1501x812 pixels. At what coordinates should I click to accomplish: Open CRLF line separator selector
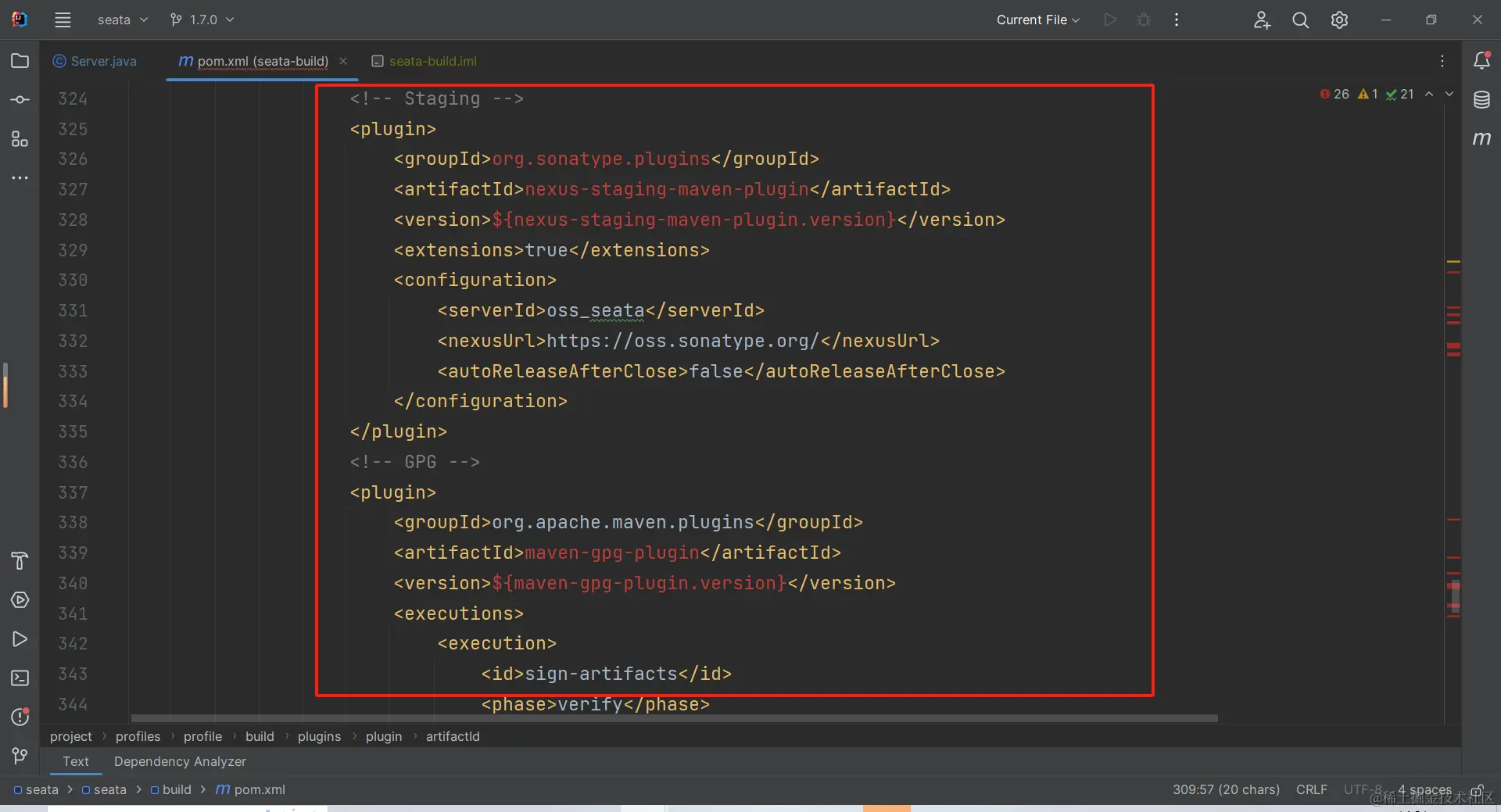pyautogui.click(x=1312, y=790)
